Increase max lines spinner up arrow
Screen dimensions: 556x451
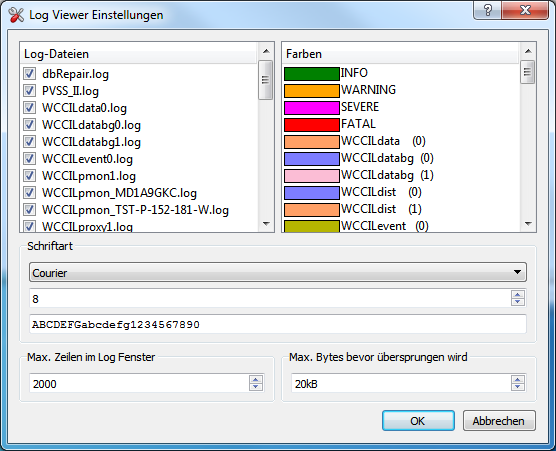(256, 379)
